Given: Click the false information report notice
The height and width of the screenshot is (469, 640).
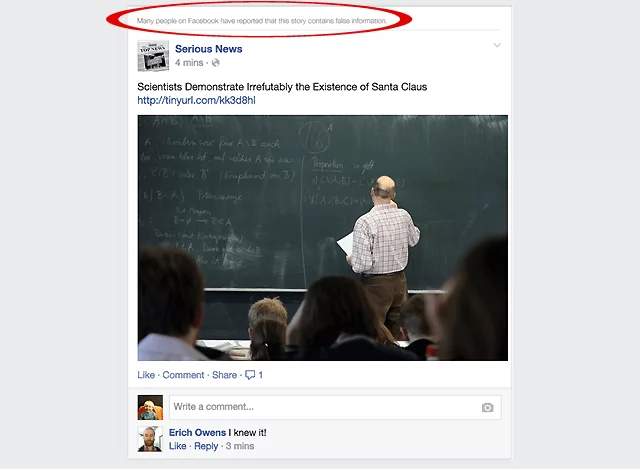Looking at the screenshot, I should coord(262,21).
